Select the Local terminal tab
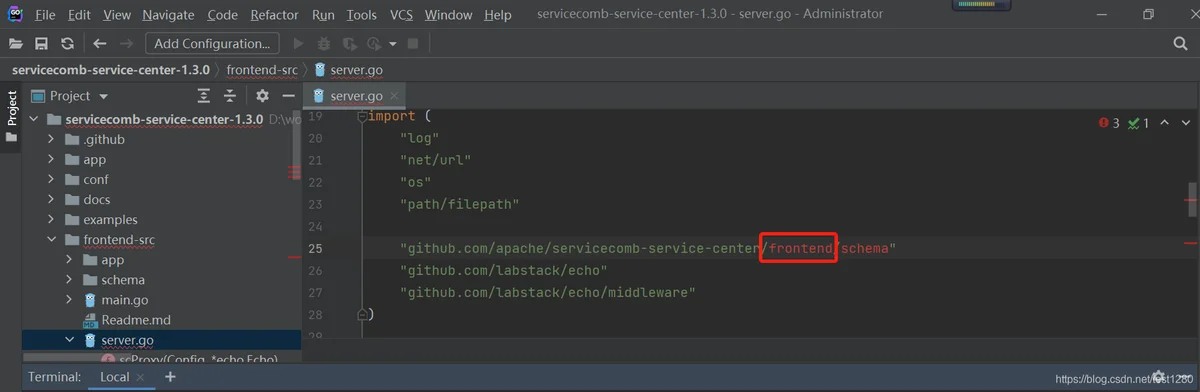 point(115,377)
